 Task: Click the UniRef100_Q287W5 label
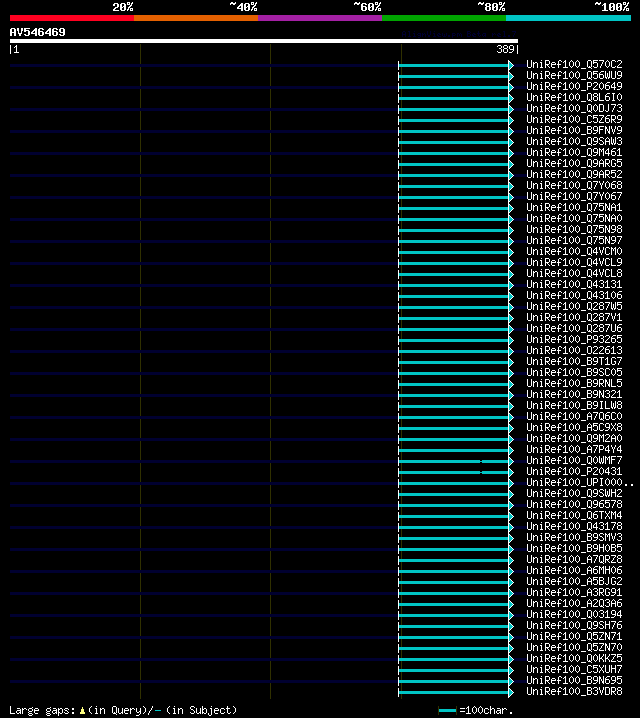[x=574, y=306]
